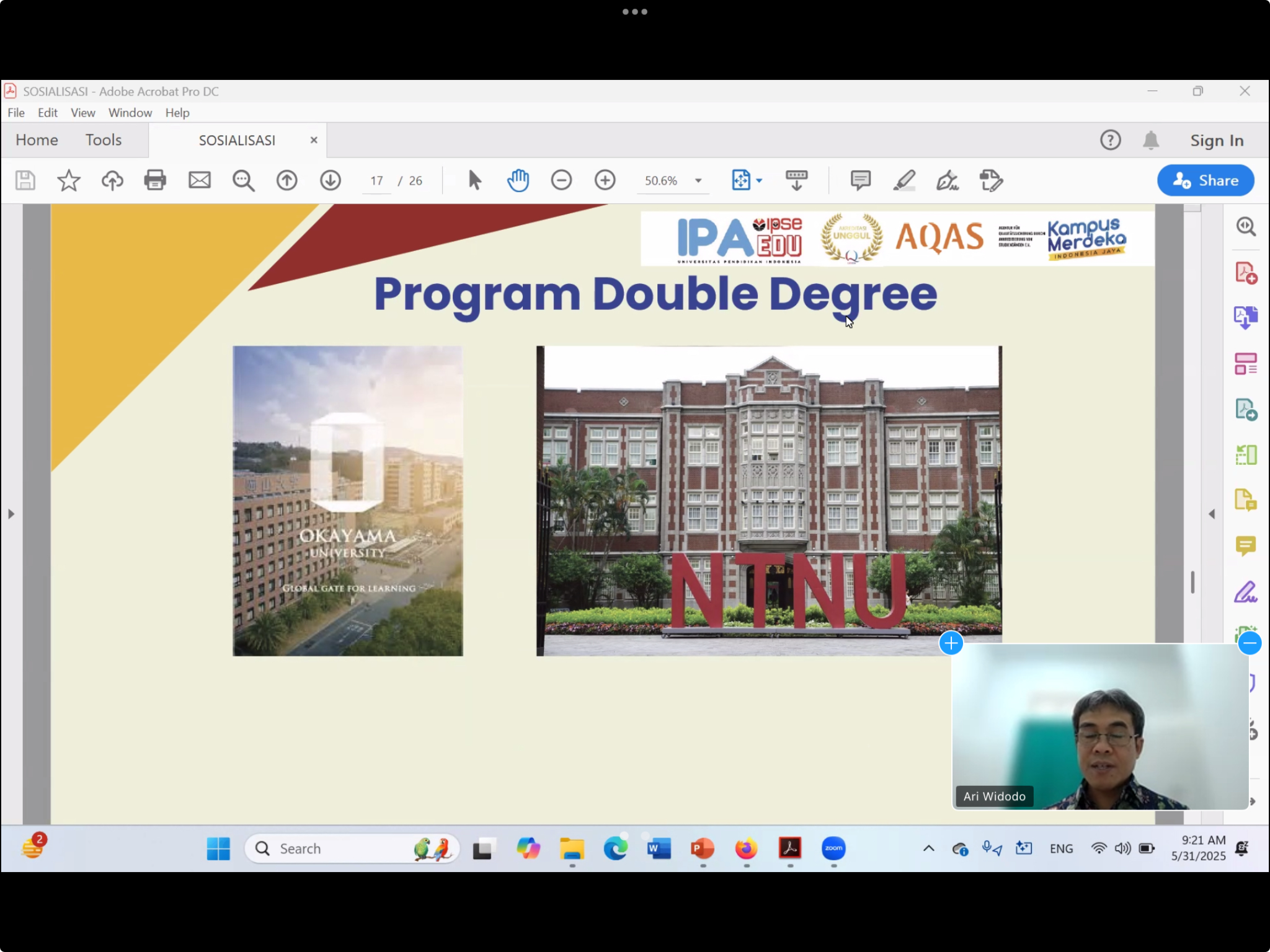The image size is (1270, 952).
Task: Open the Edit menu
Action: click(47, 113)
